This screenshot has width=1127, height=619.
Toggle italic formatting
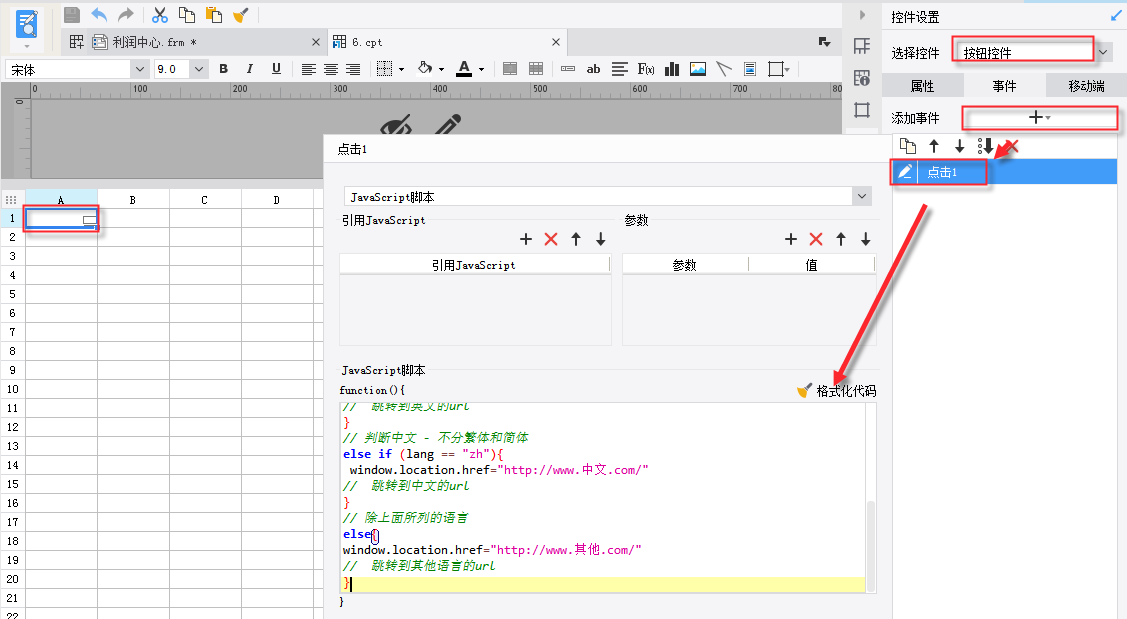pyautogui.click(x=249, y=69)
